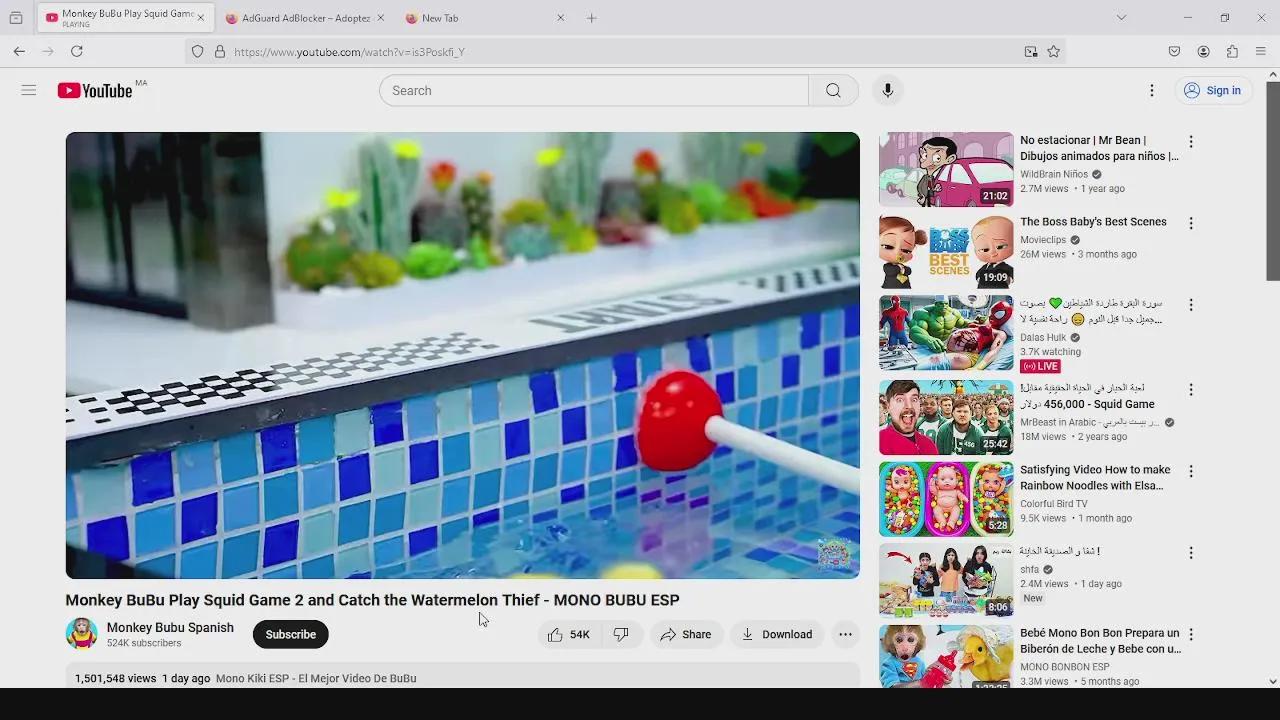Open YouTube settings three-dot menu
The image size is (1280, 720).
point(1151,90)
